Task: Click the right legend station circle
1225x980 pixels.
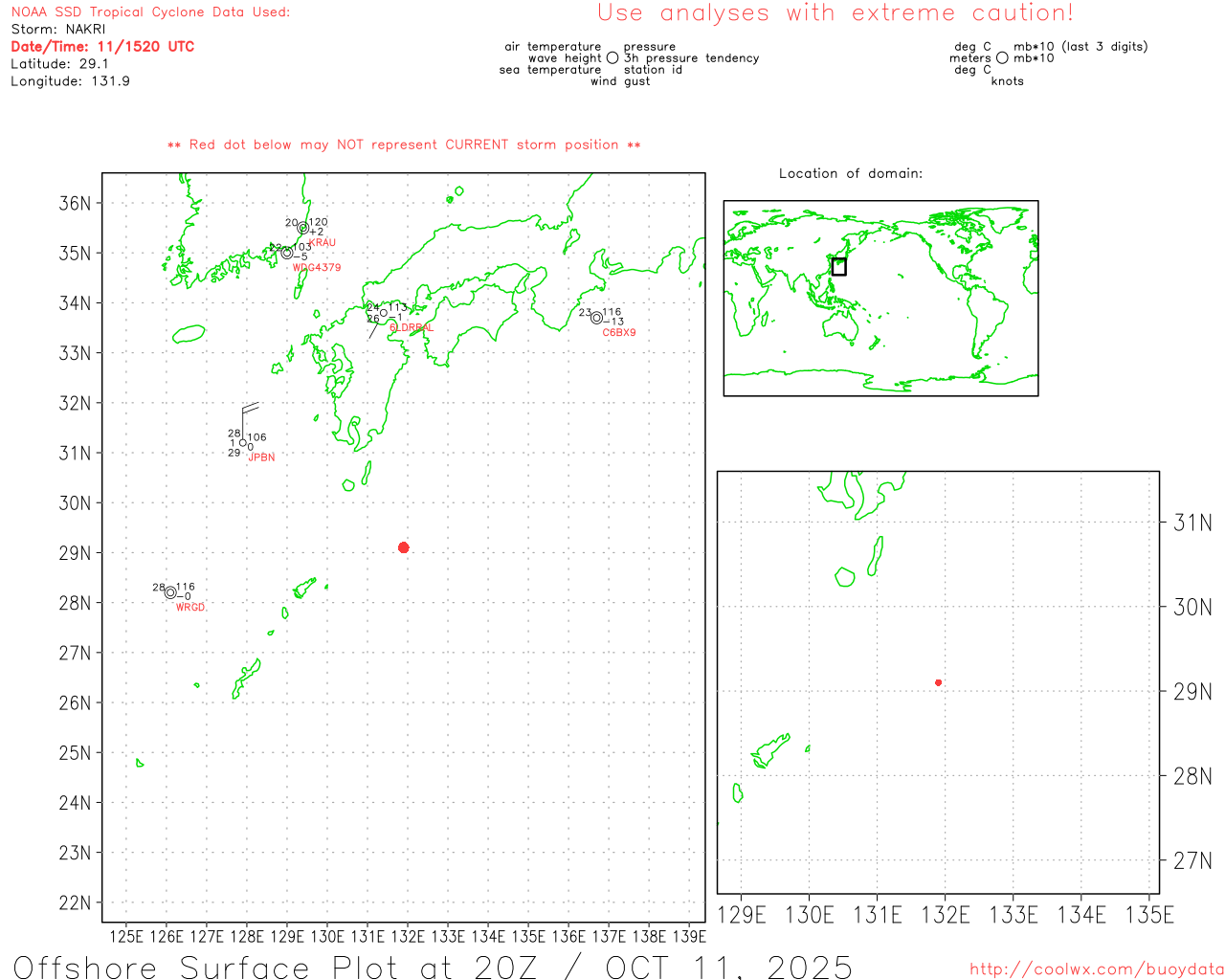Action: [1002, 58]
